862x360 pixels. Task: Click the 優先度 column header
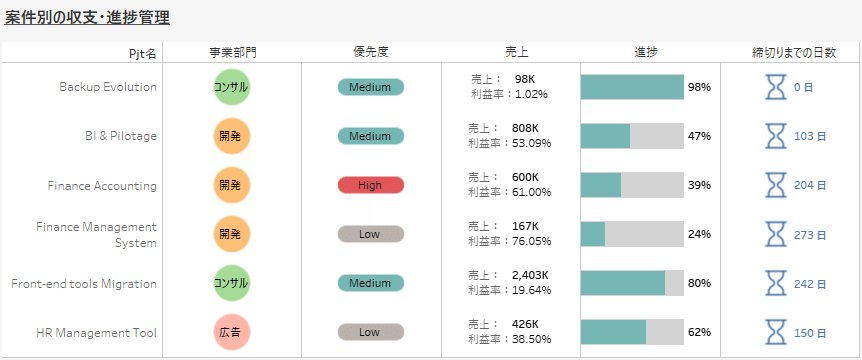click(x=371, y=52)
